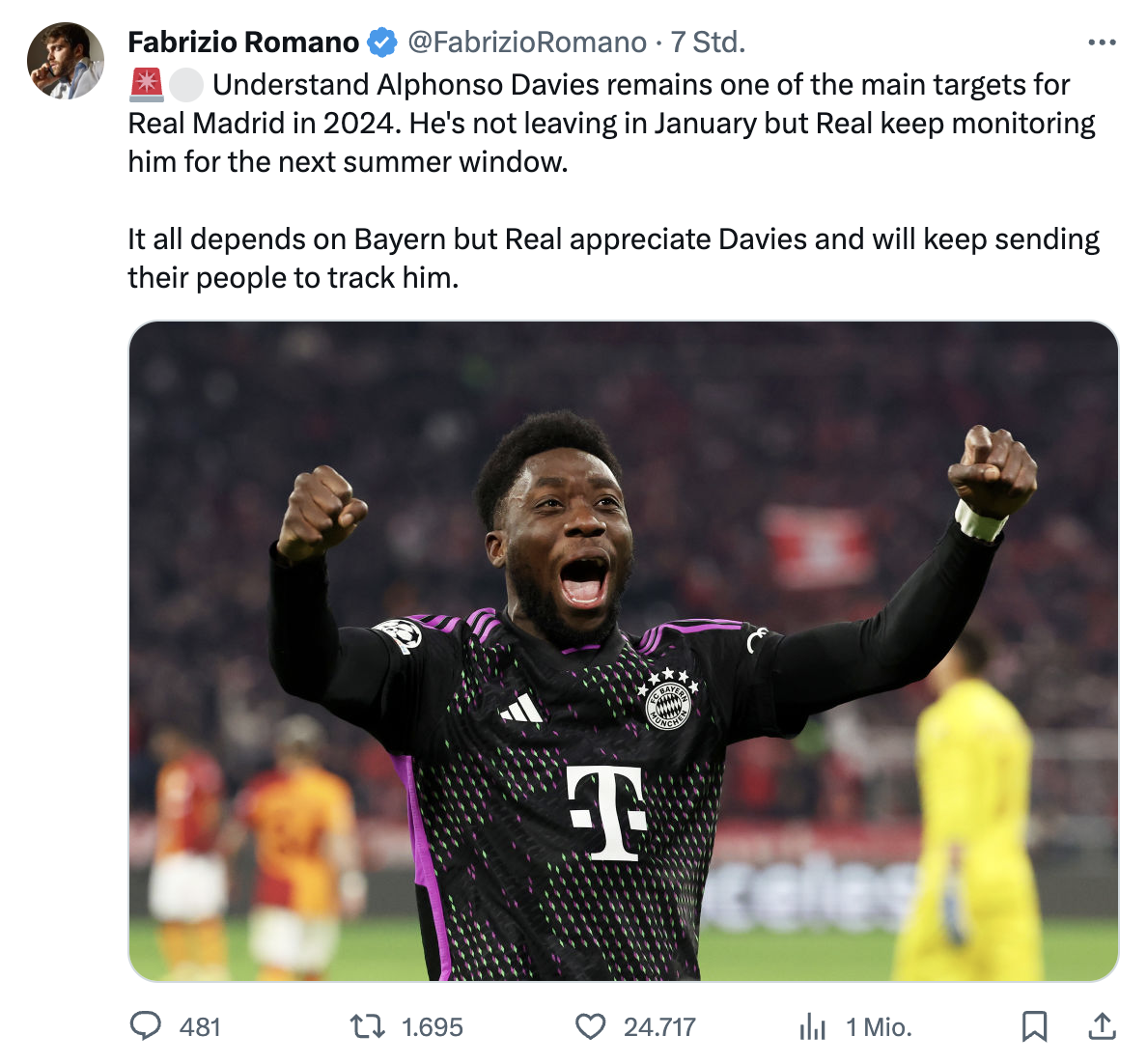The height and width of the screenshot is (1064, 1147).
Task: Bookmark the tweet with the bookmark icon
Action: 1034,1026
